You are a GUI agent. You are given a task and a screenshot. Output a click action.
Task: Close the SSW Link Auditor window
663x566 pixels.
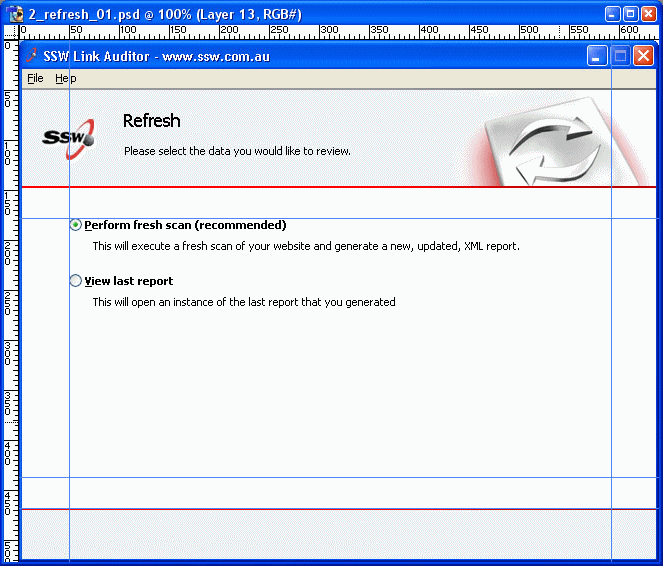(643, 56)
